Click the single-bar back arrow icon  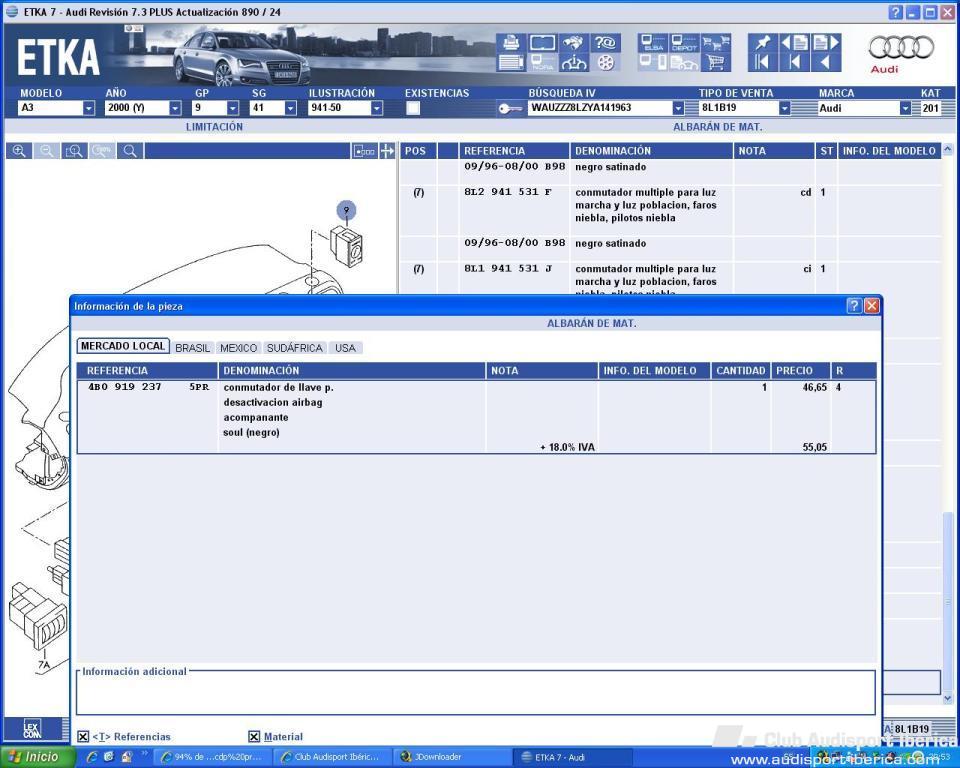point(795,62)
